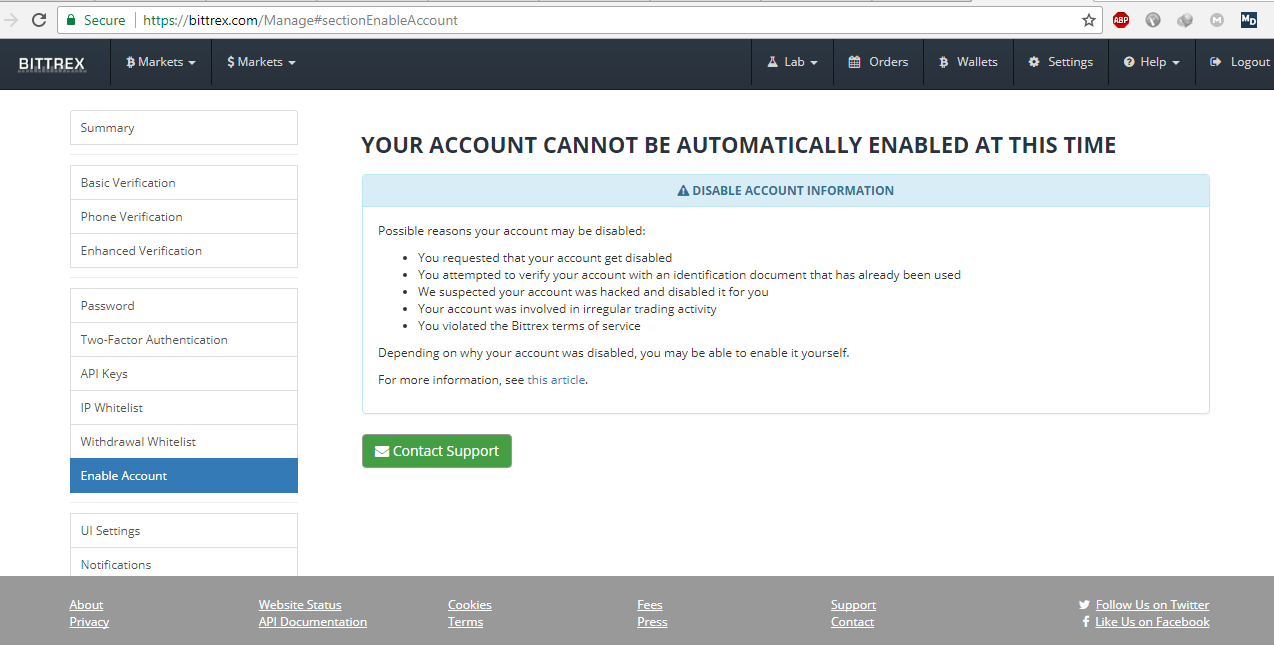1274x645 pixels.
Task: Open Enhanced Verification section
Action: coord(184,251)
